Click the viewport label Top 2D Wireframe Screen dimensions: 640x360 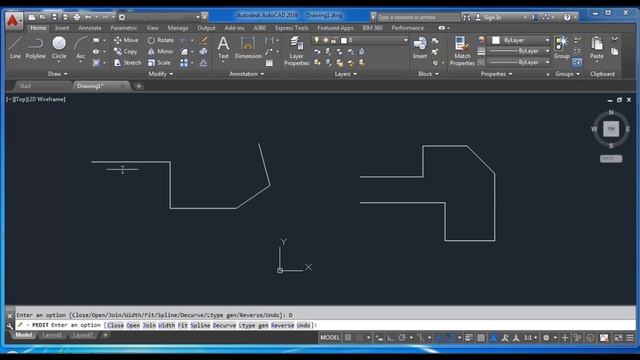tap(36, 99)
